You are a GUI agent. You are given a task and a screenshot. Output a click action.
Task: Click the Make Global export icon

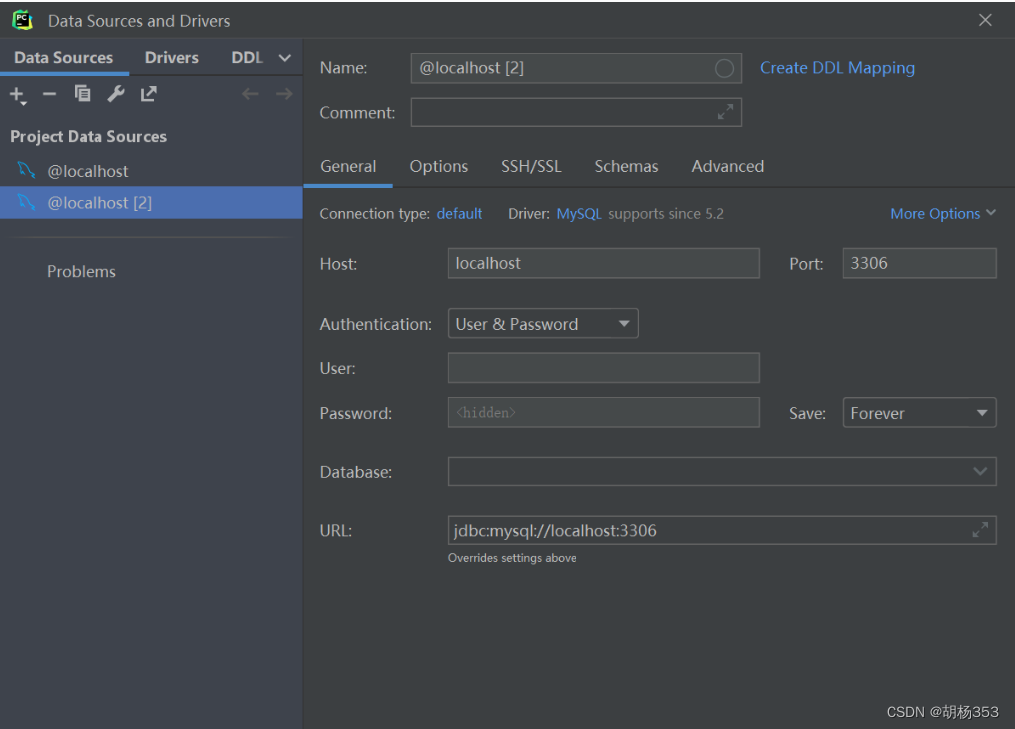(x=149, y=94)
